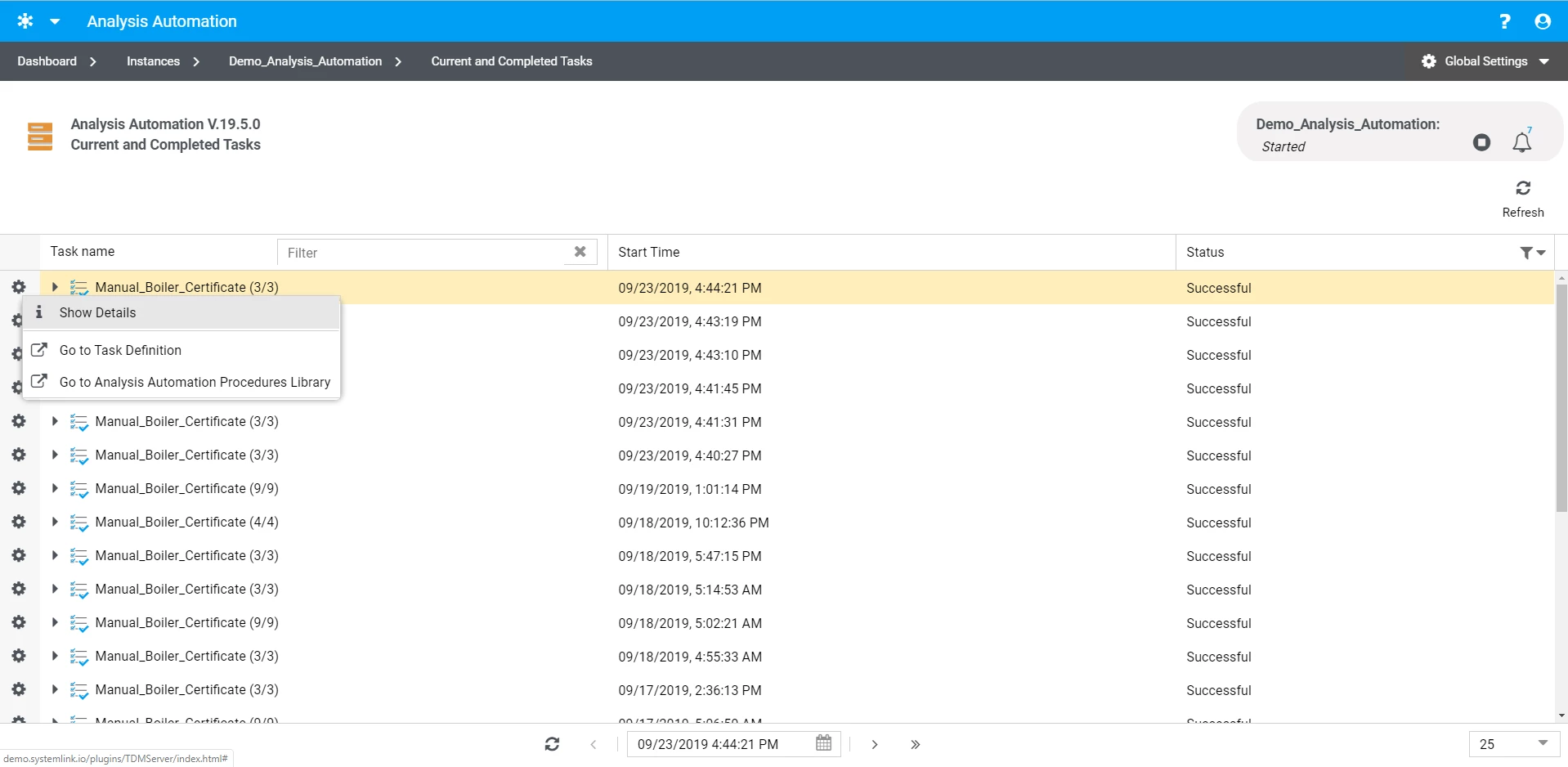Choose Go to Analysis Automation Procedures Library

coord(181,382)
